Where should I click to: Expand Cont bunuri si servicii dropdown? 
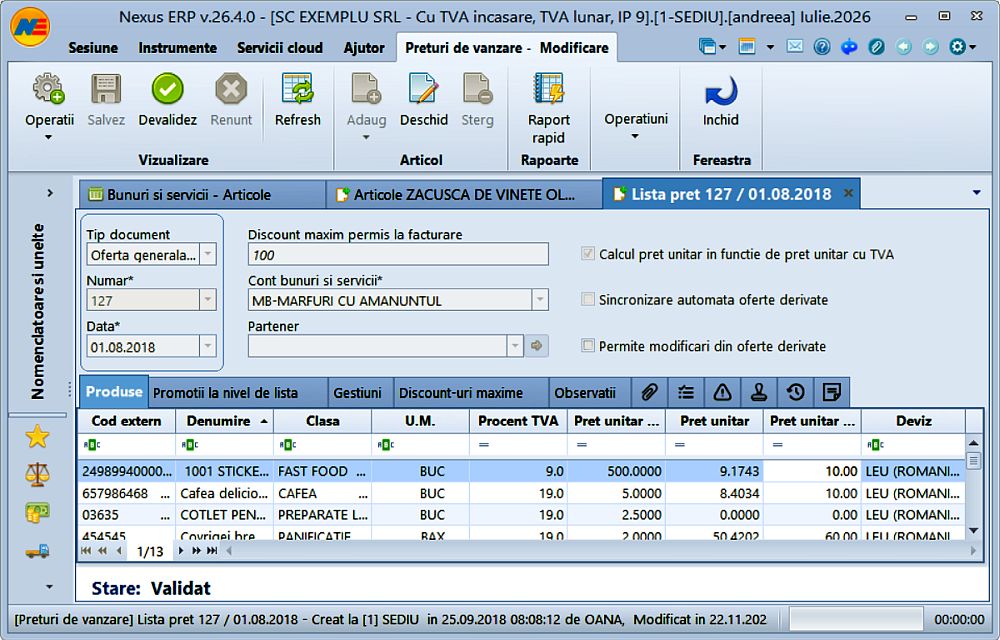pos(540,300)
